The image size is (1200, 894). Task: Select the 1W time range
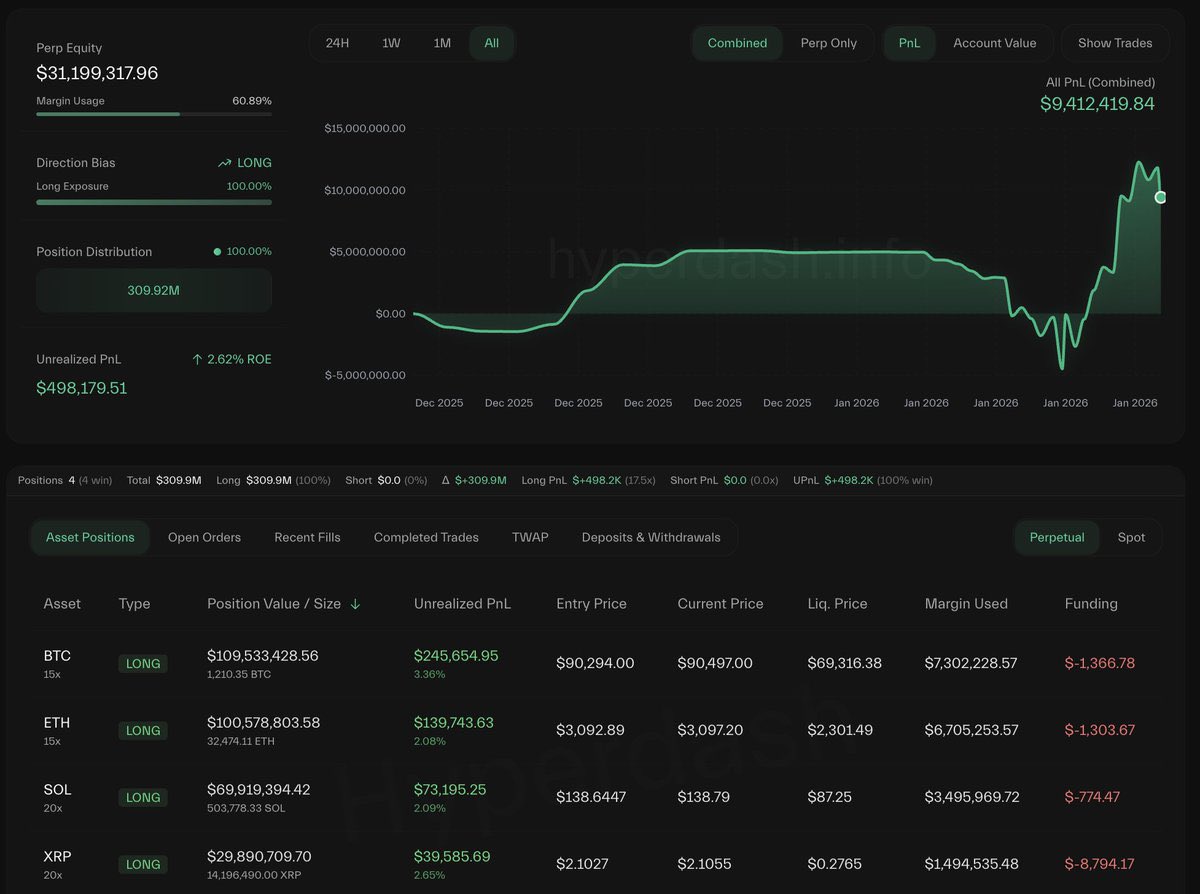click(391, 43)
